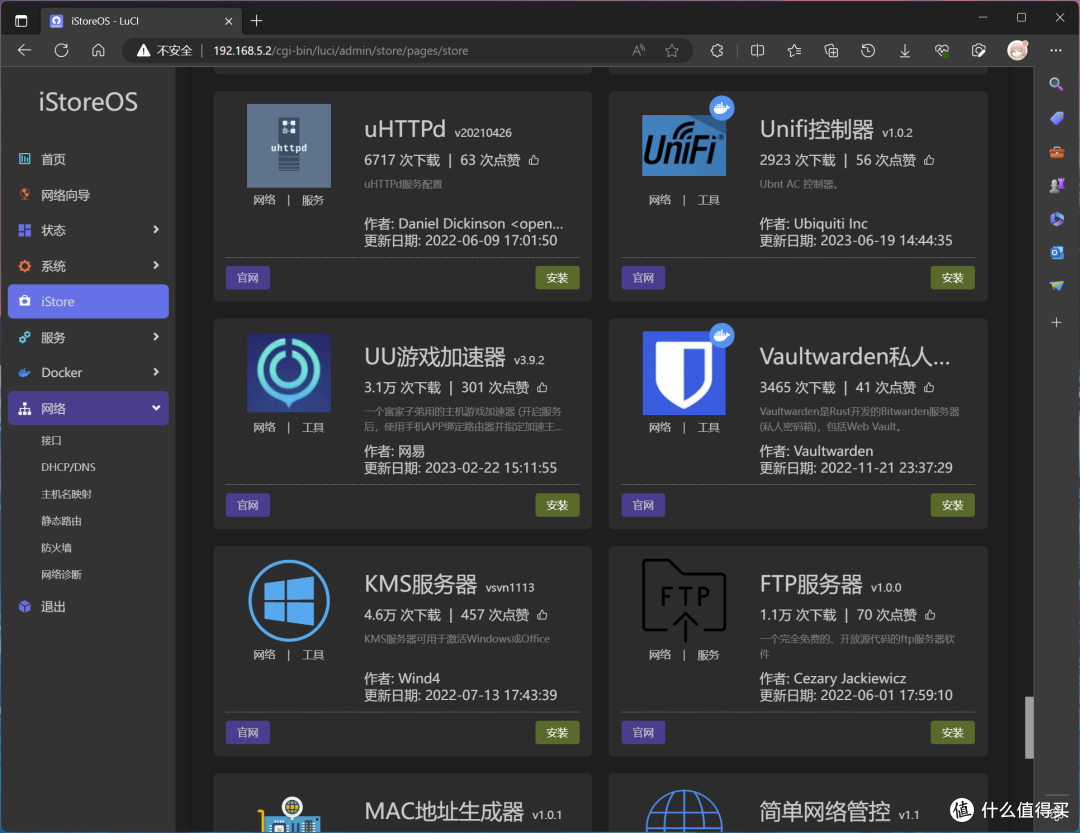Like Vaultwarden with the thumbs-up icon
Screen dimensions: 1080x833
tap(929, 387)
